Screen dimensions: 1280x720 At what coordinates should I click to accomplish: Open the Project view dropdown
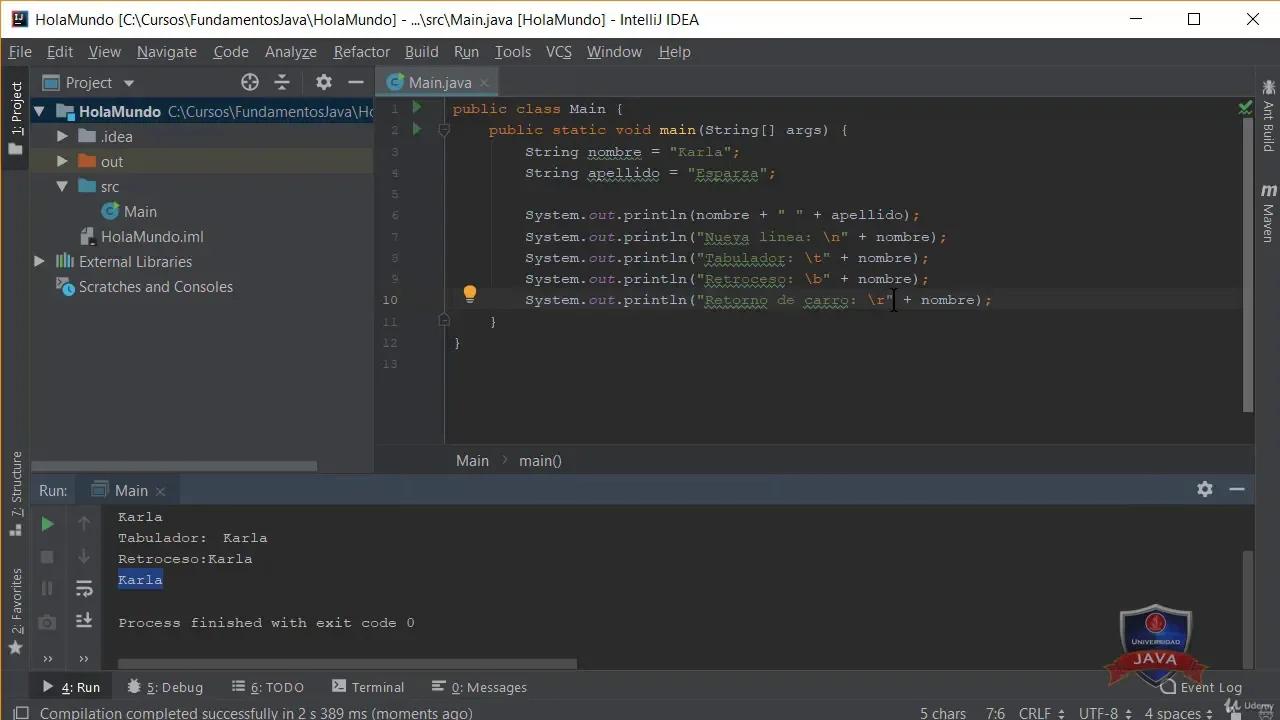coord(127,82)
